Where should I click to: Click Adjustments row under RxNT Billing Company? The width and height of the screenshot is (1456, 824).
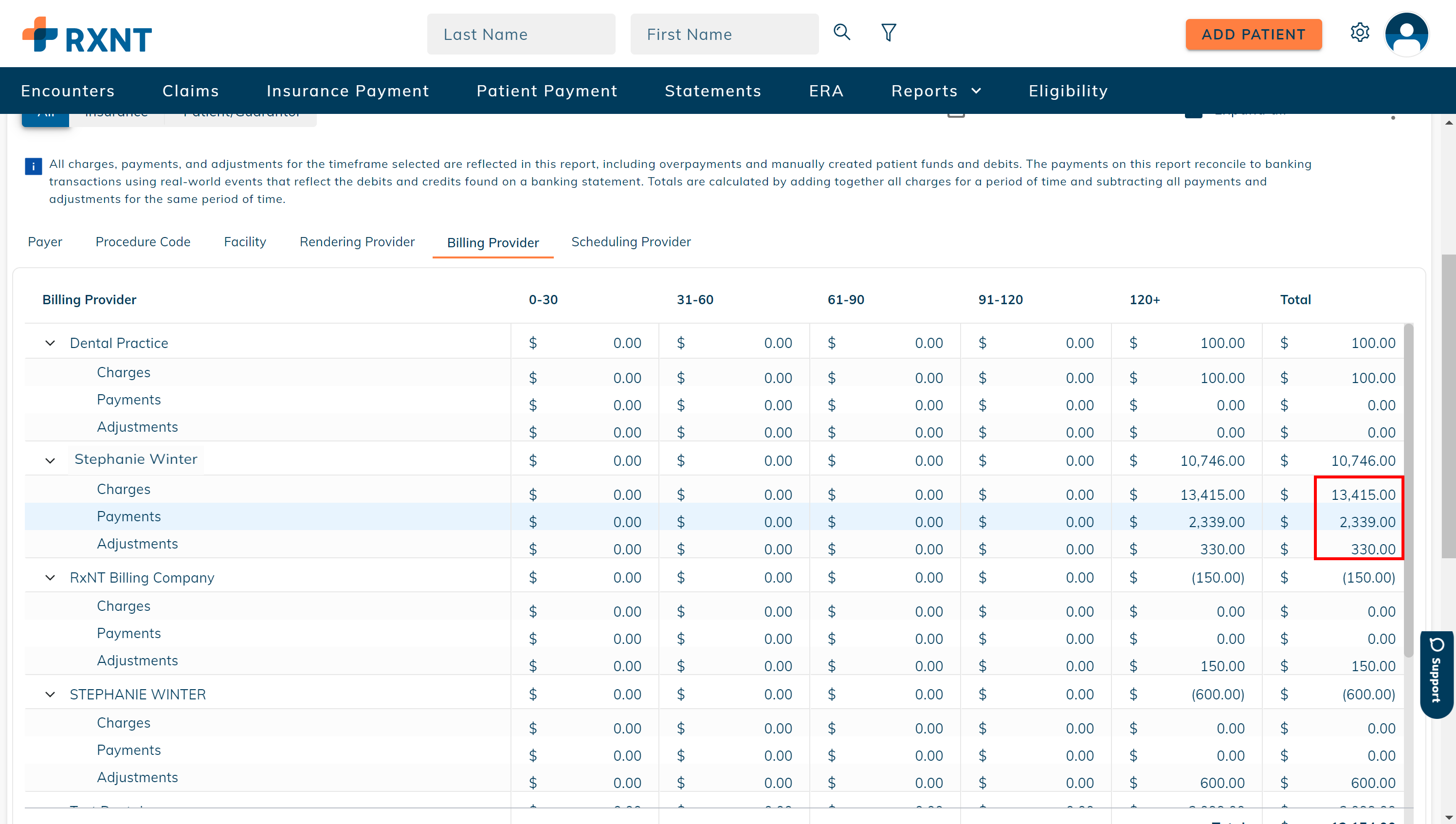pos(714,660)
